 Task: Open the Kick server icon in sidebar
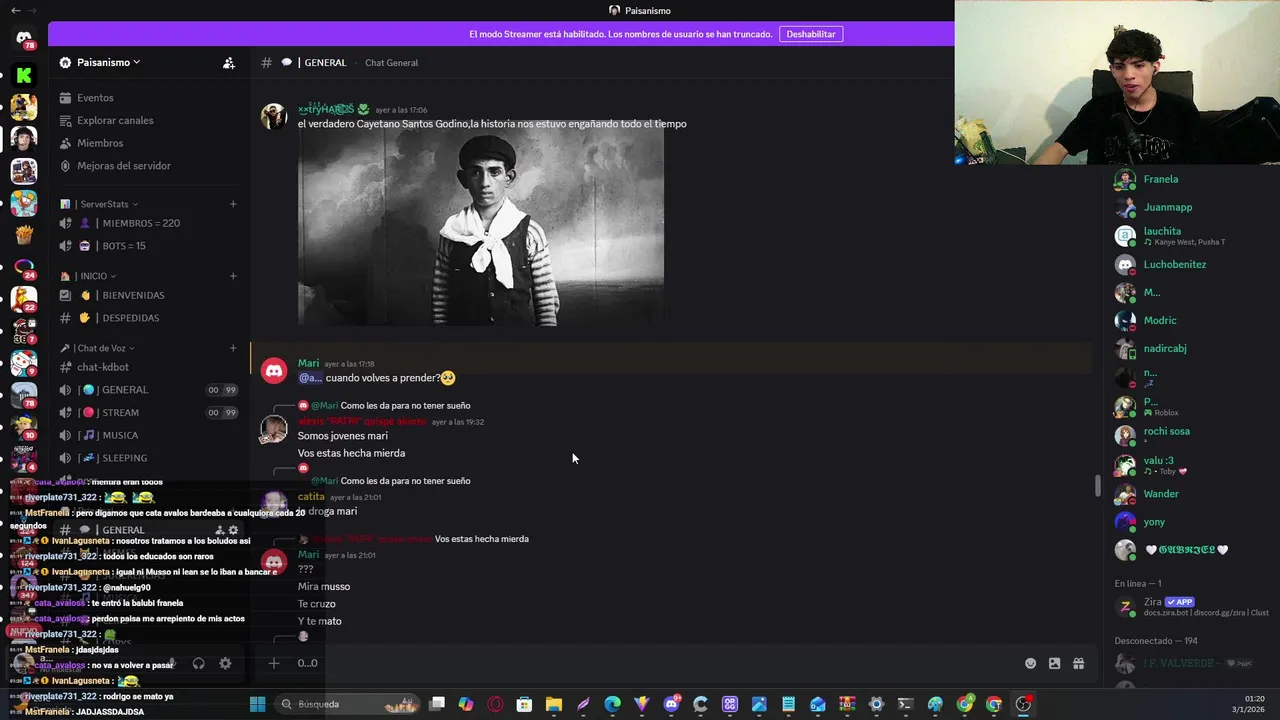(24, 75)
